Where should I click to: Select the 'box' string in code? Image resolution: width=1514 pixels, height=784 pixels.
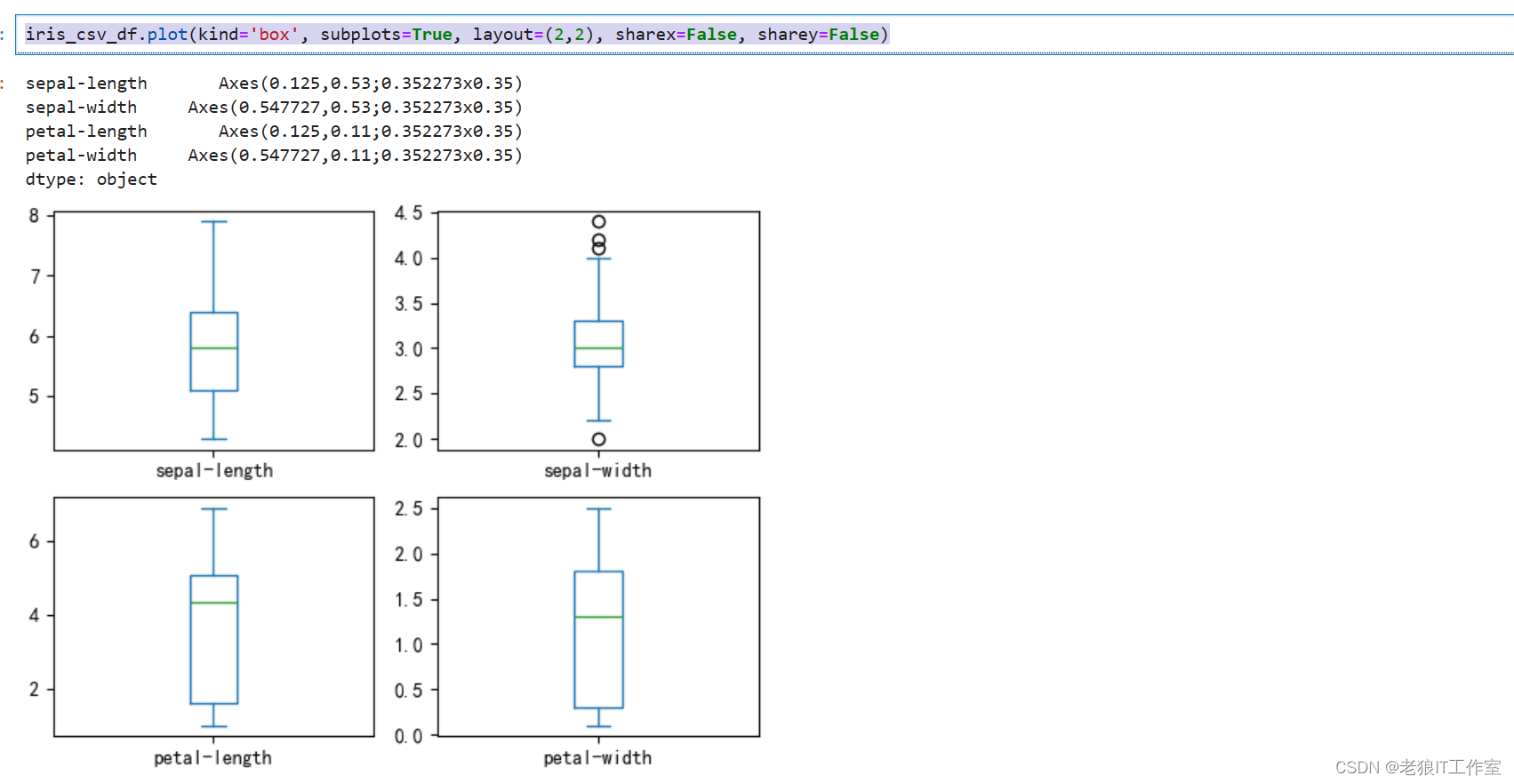(274, 35)
